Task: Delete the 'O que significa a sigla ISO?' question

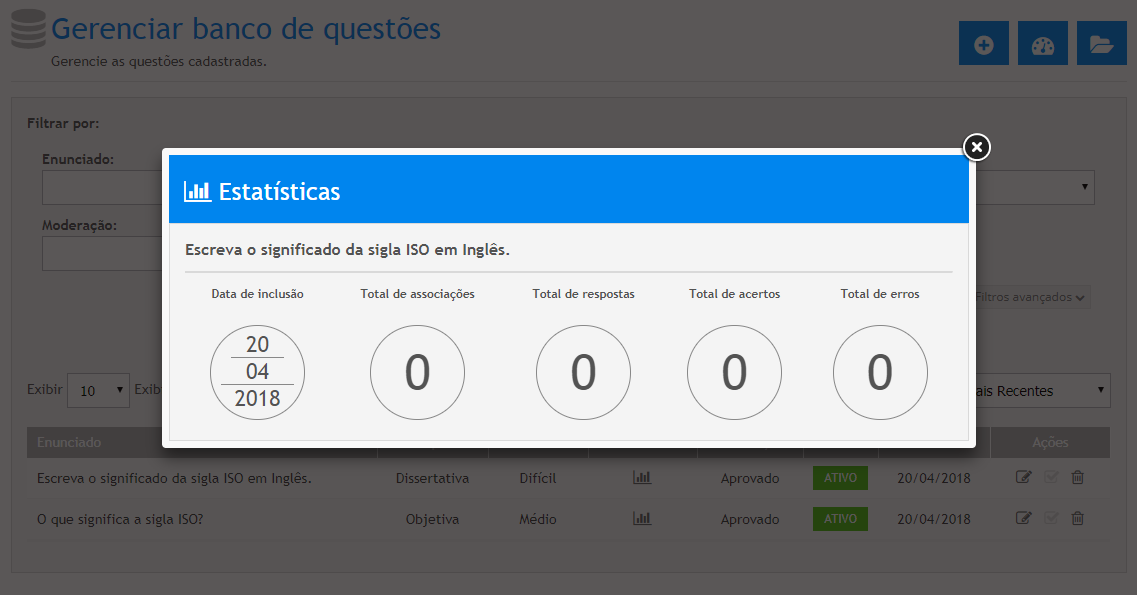Action: pyautogui.click(x=1077, y=519)
